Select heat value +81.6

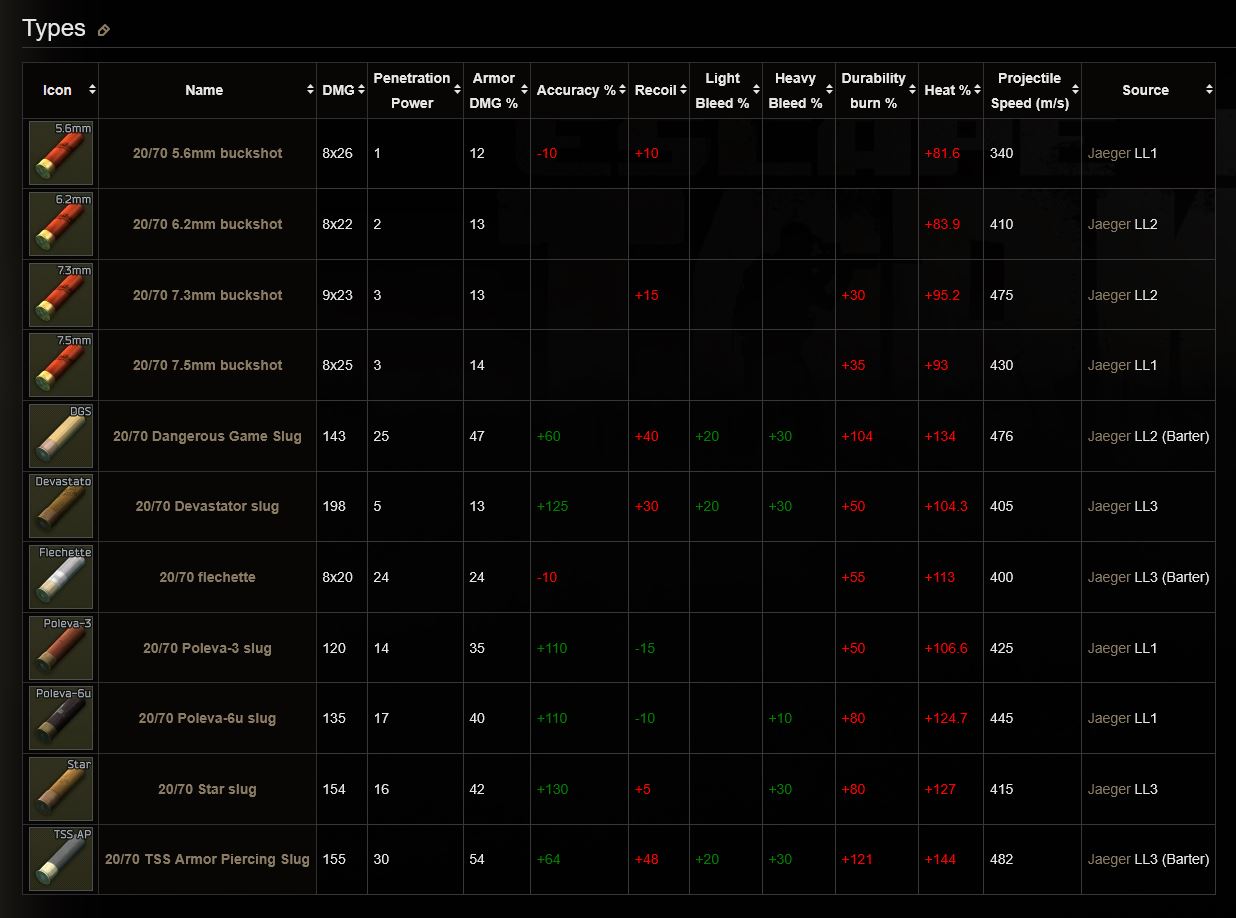[942, 153]
